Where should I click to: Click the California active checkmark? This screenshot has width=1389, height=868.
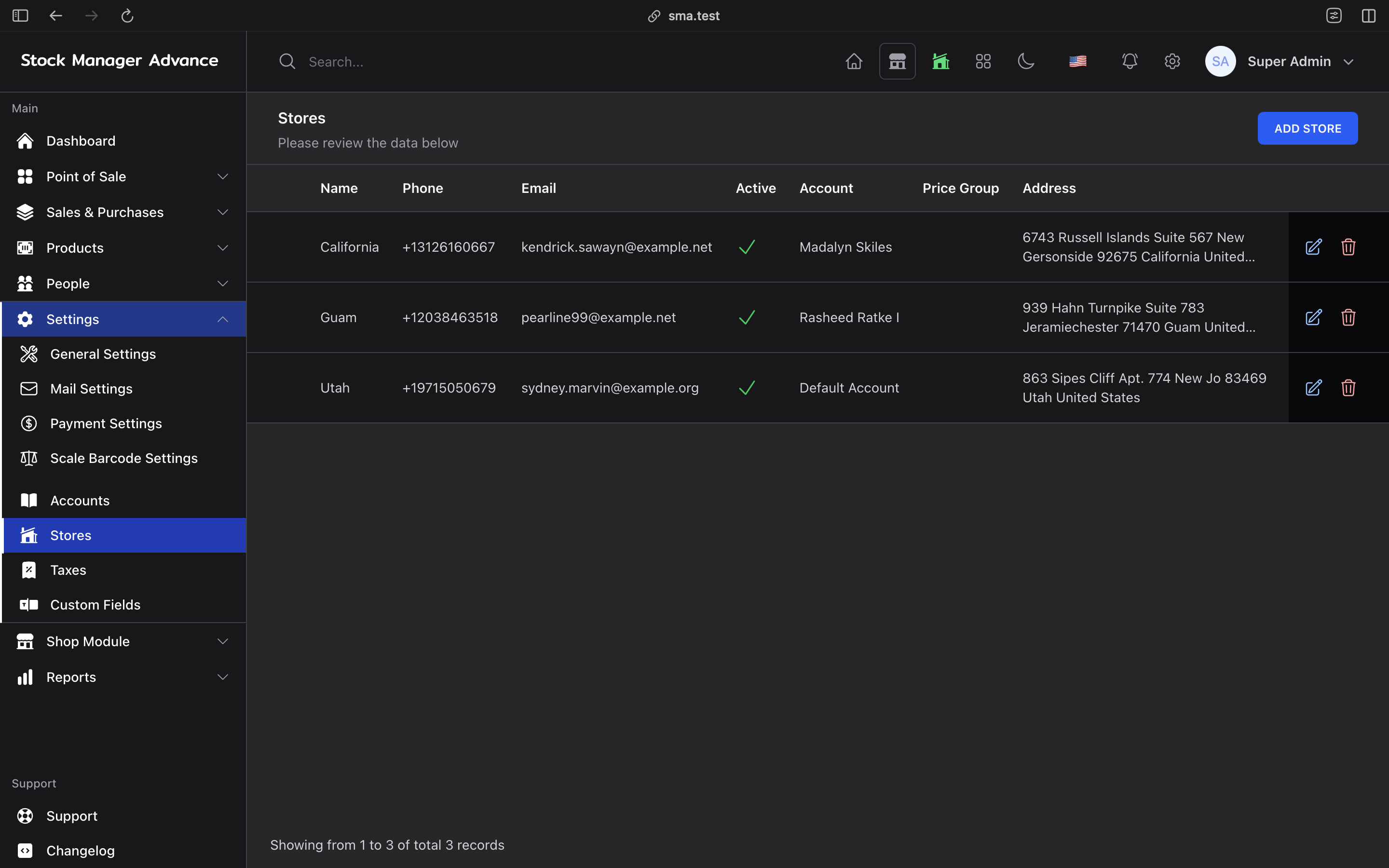747,247
